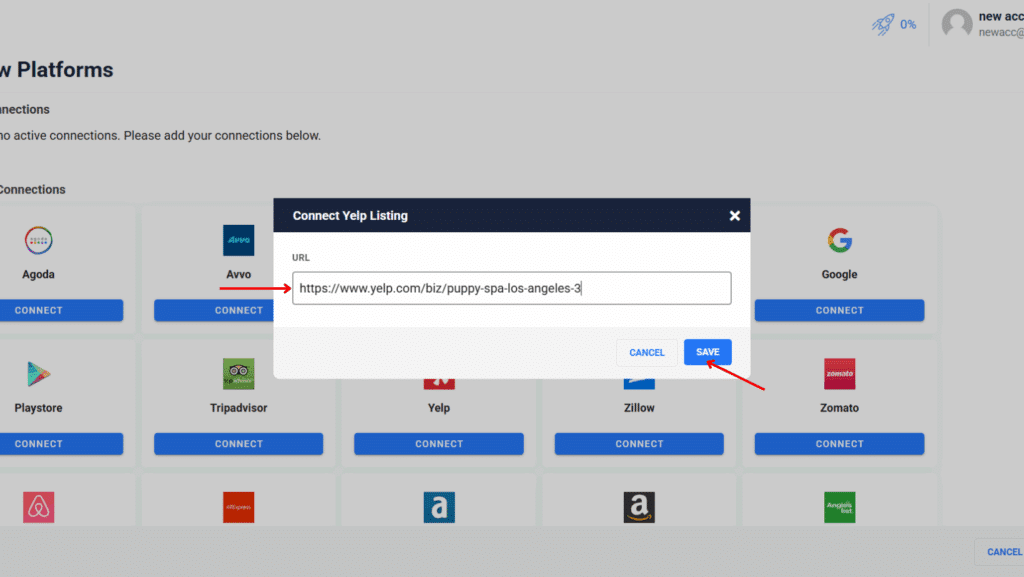This screenshot has width=1024, height=577.
Task: Connect the Zillow platform
Action: click(639, 443)
